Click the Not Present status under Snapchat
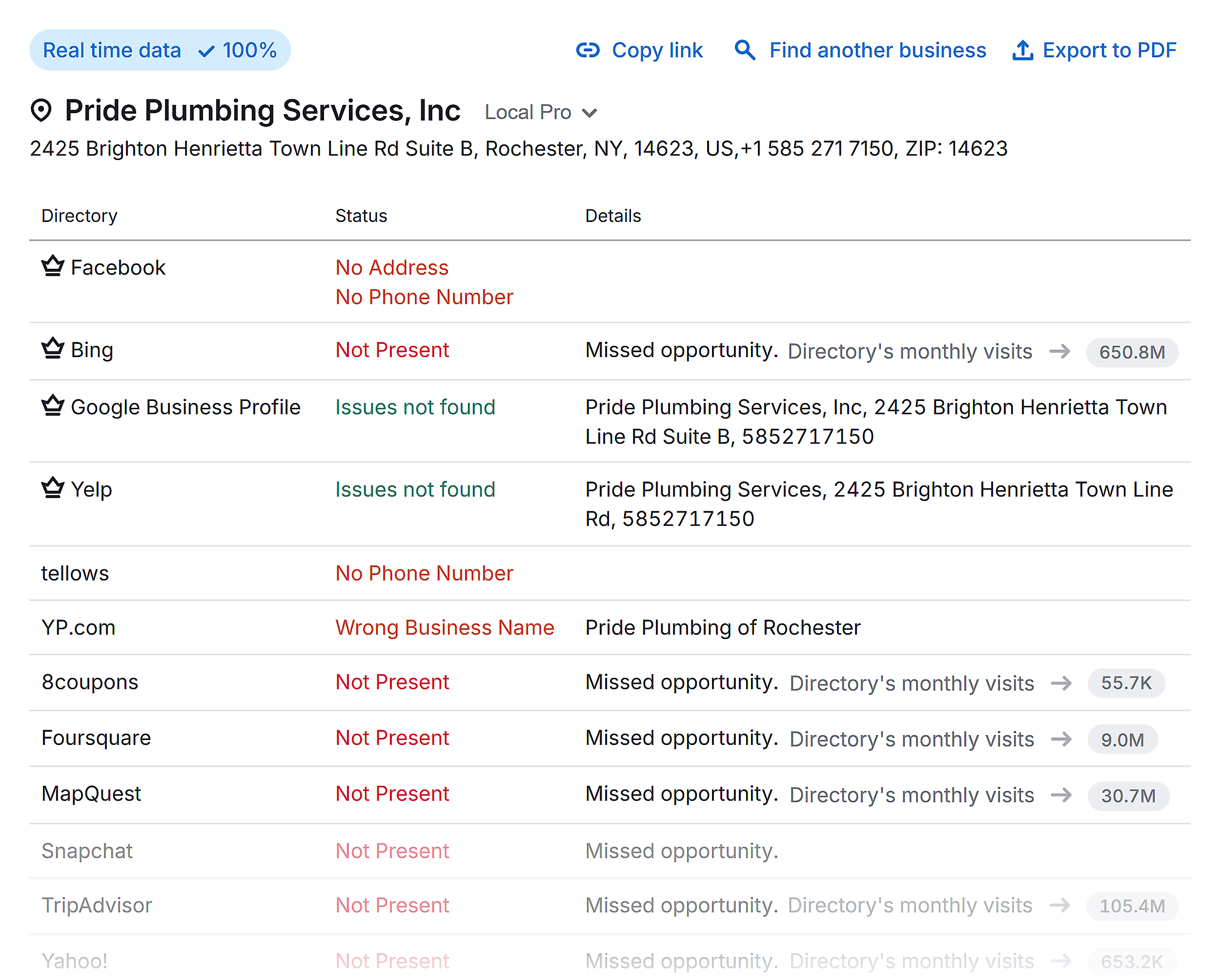Screen dimensions: 1220x980 coord(392,851)
